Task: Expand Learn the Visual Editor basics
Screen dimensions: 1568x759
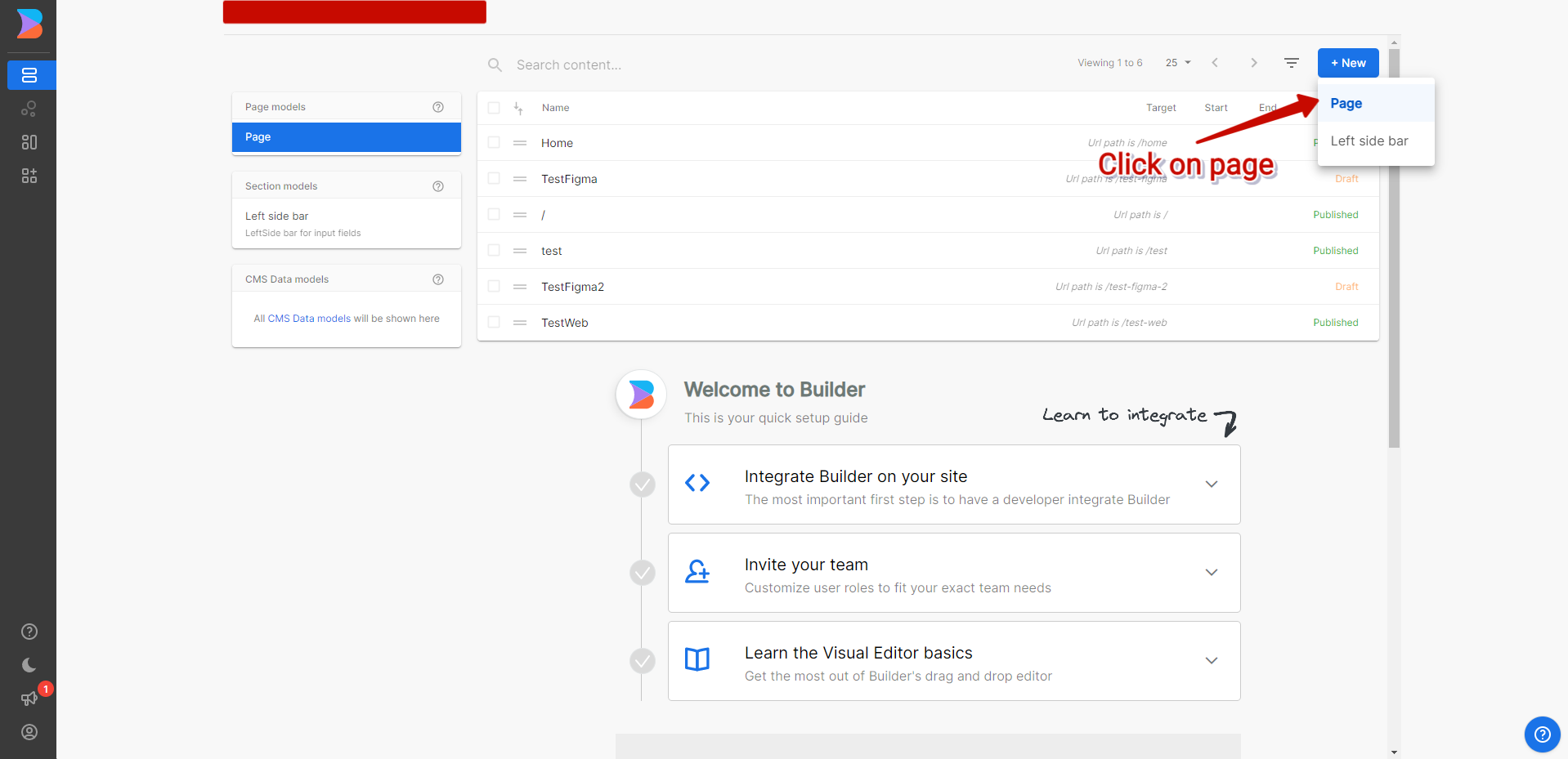Action: (1212, 660)
